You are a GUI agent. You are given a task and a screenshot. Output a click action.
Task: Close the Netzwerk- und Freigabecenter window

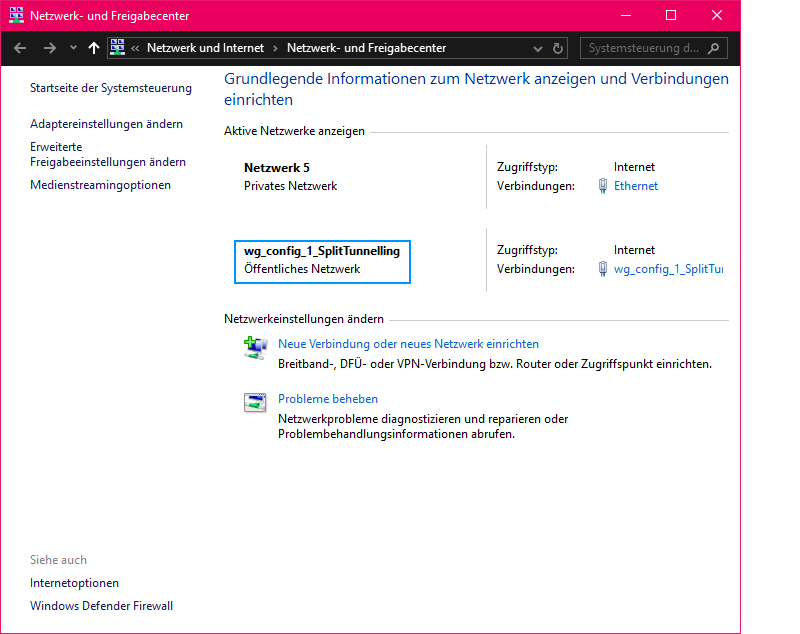[717, 15]
